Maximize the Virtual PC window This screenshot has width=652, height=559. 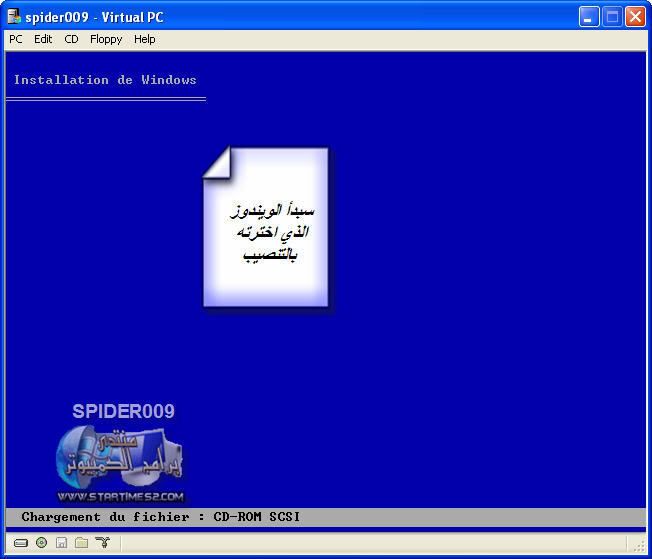612,17
